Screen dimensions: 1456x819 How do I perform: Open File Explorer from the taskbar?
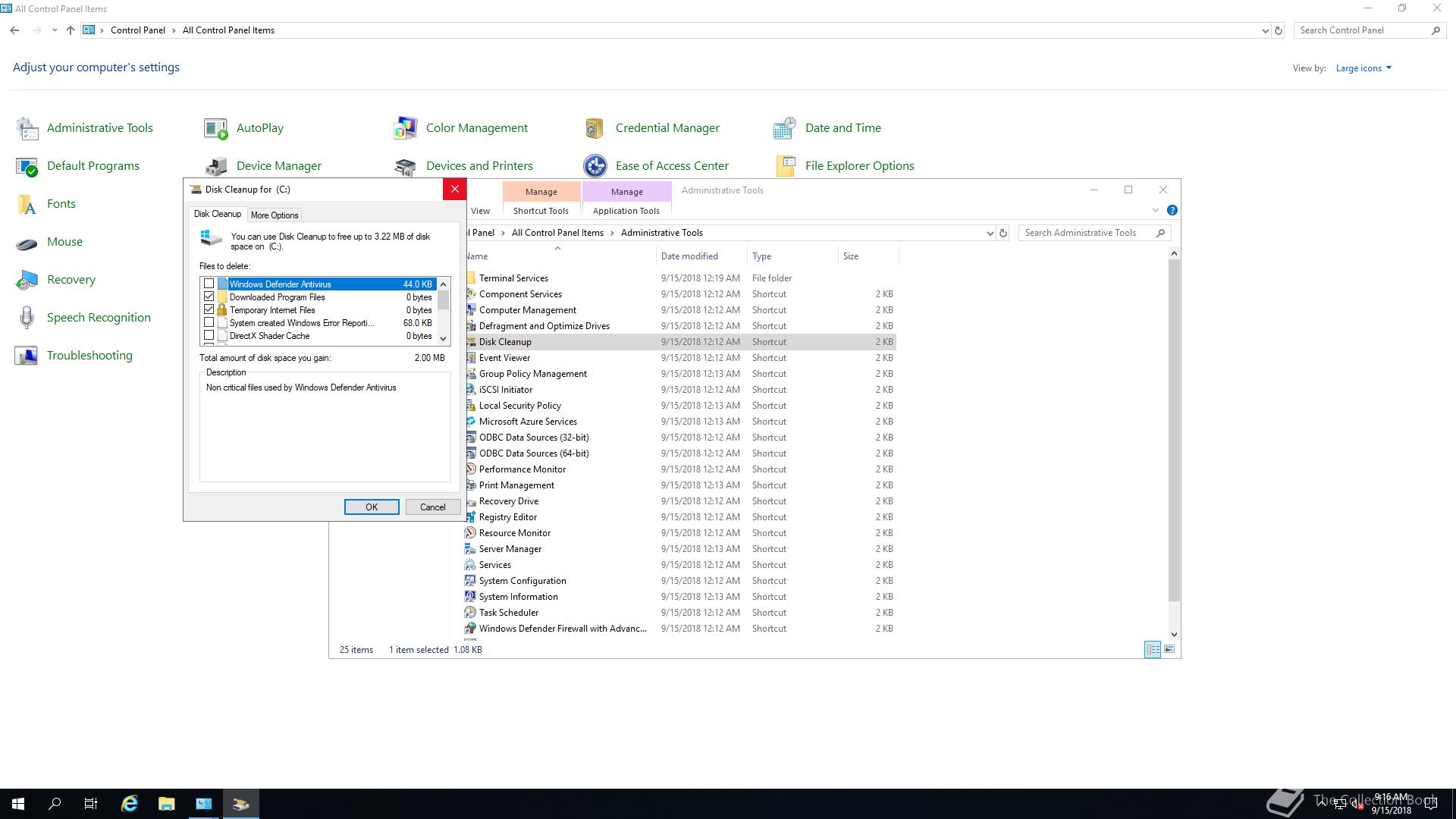(167, 804)
